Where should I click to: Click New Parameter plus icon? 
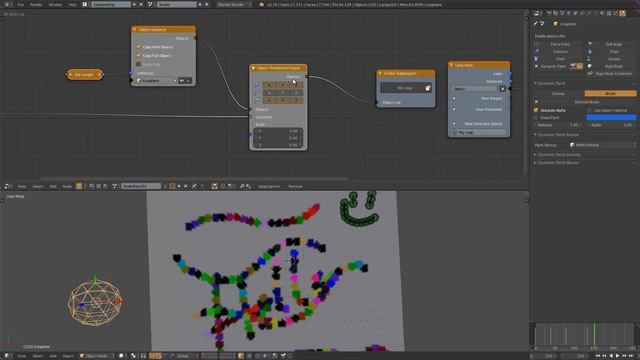pos(454,109)
